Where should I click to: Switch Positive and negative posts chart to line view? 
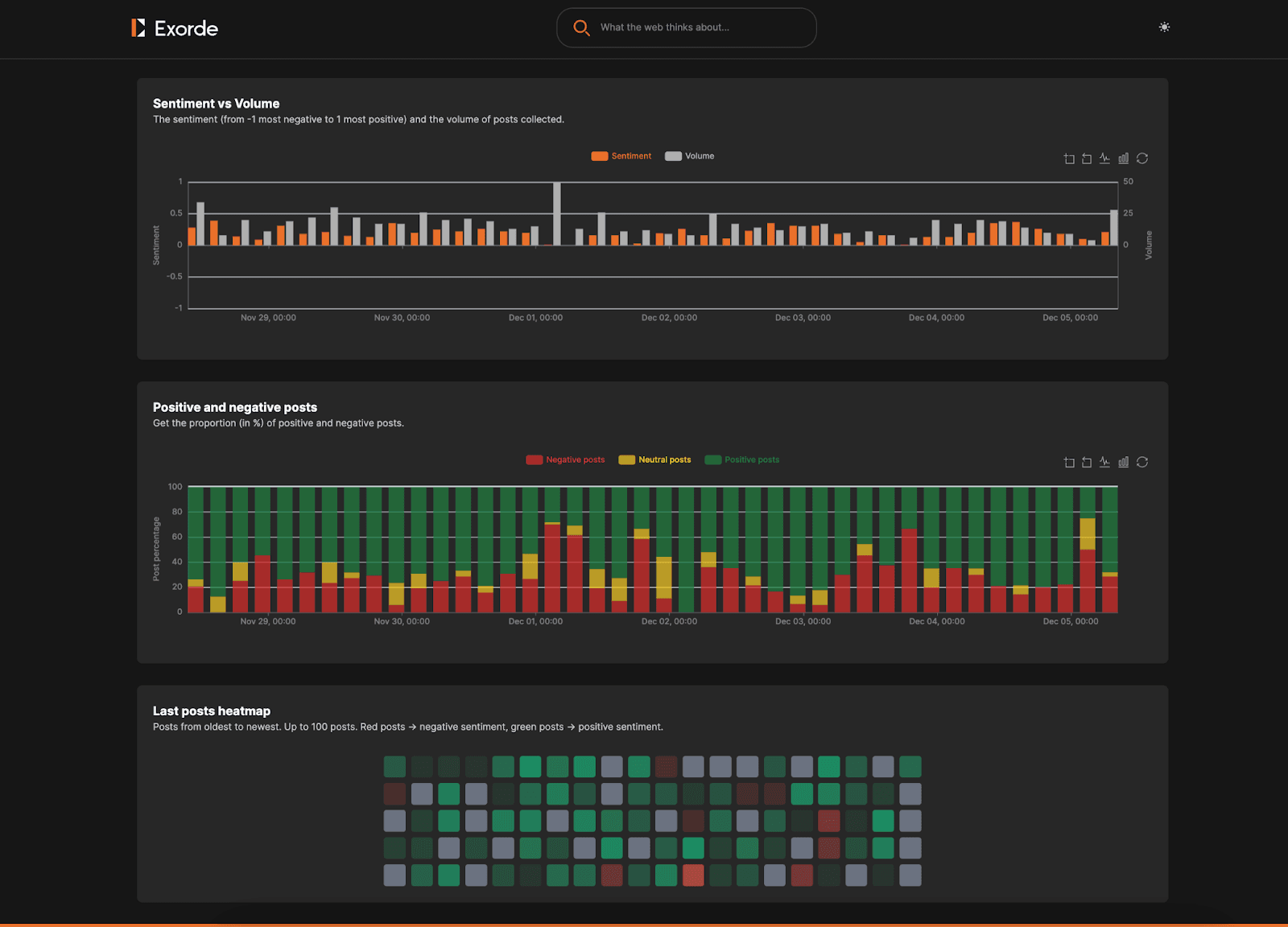click(1104, 462)
